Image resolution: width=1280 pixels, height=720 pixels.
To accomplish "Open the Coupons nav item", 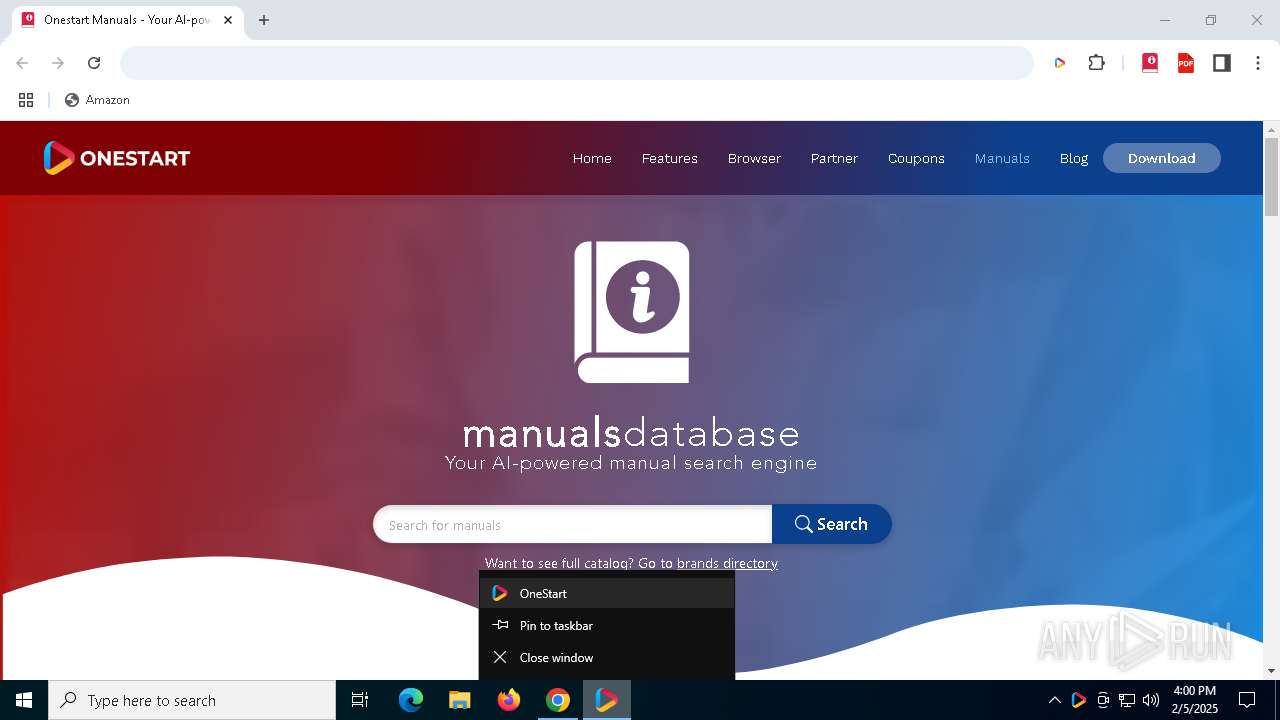I will click(916, 158).
